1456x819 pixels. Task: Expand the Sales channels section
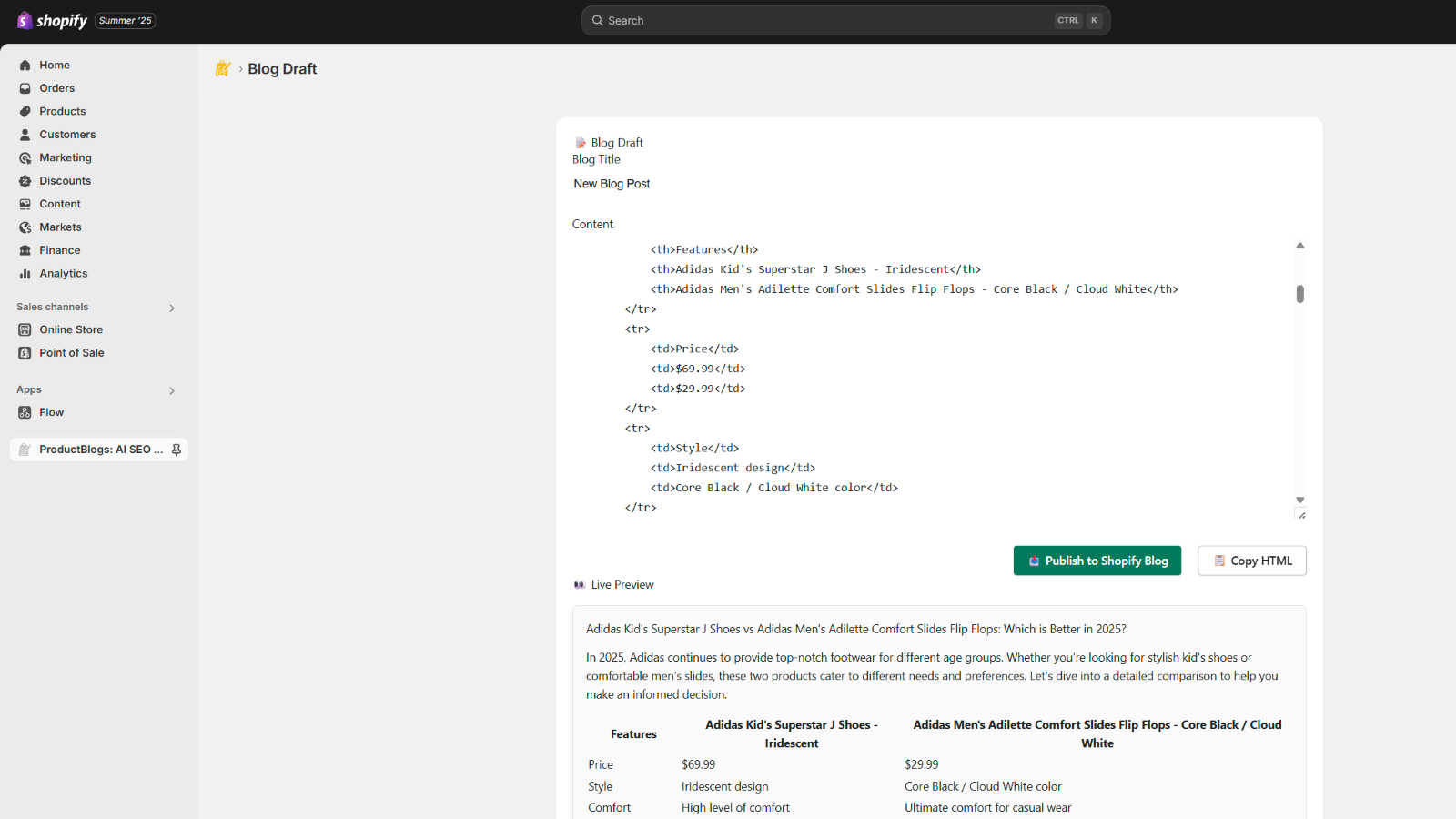(x=171, y=308)
